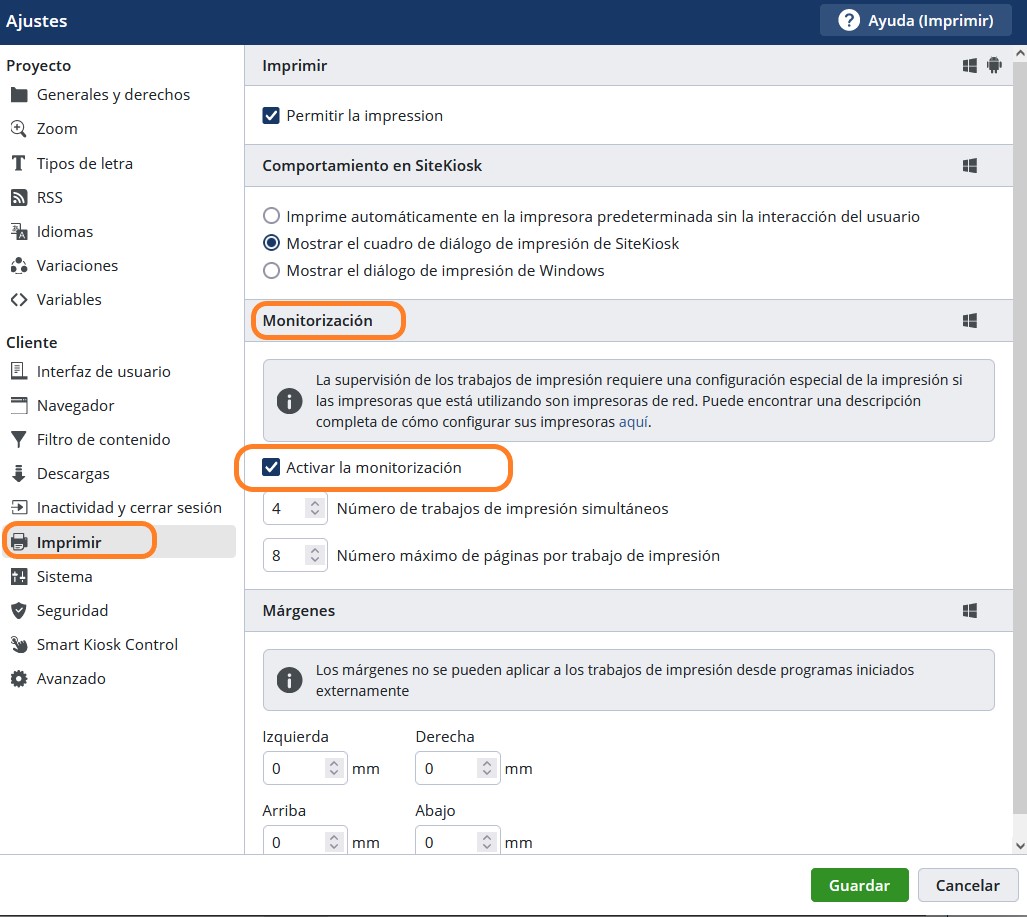Select Mostrar el diálogo de impresión de Windows

(x=271, y=271)
